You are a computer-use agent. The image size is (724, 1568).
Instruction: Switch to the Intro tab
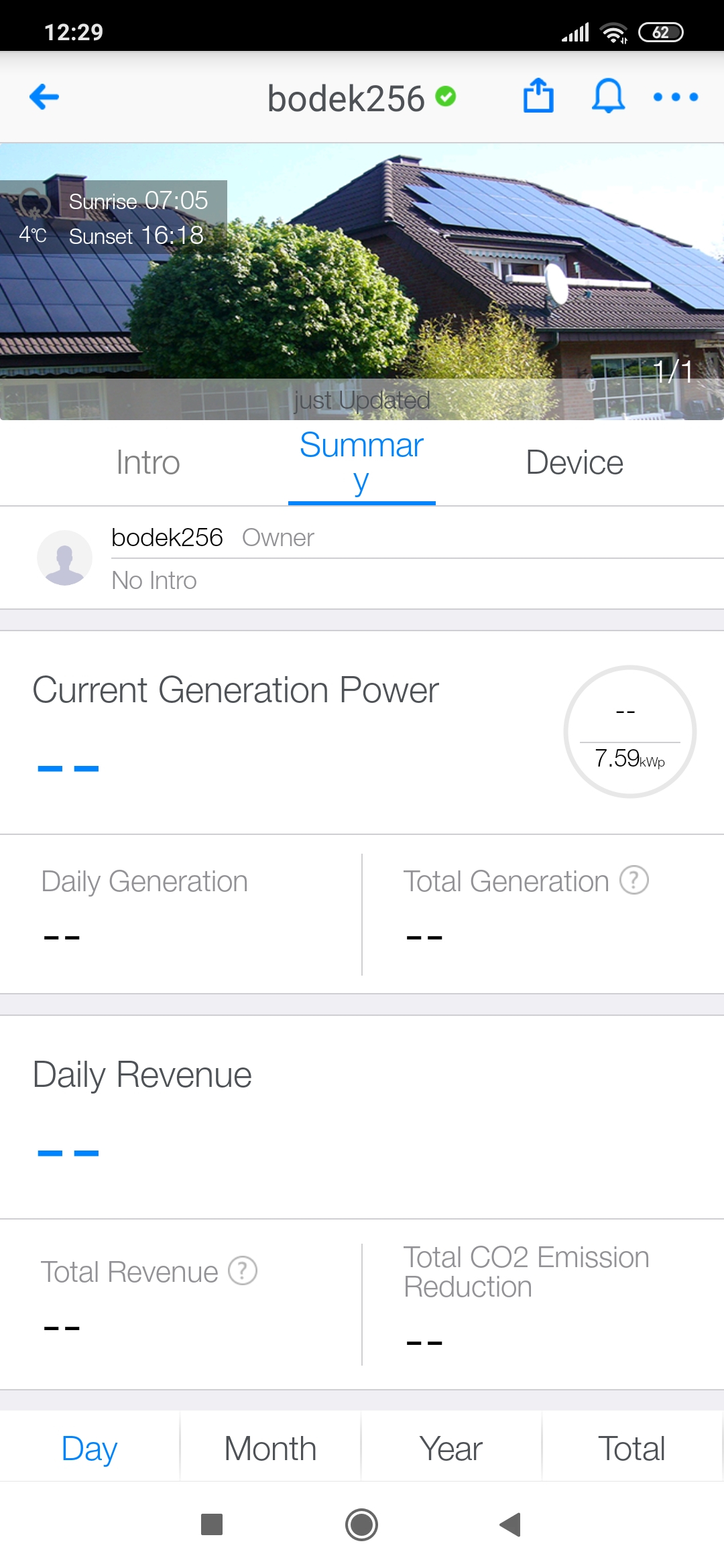[147, 462]
